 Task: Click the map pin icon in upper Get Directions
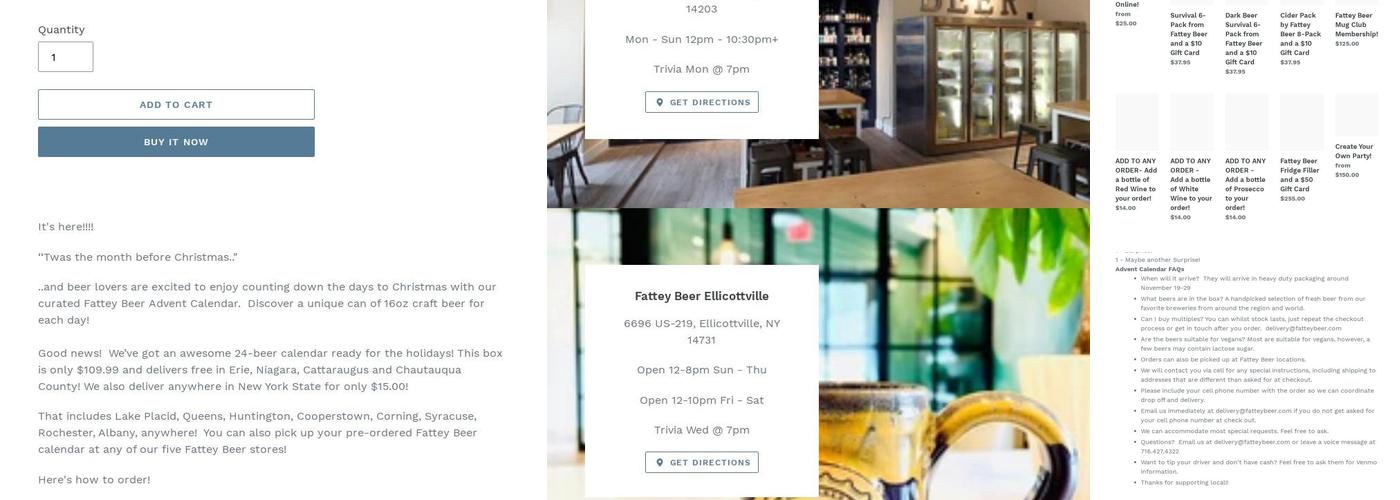tap(660, 102)
